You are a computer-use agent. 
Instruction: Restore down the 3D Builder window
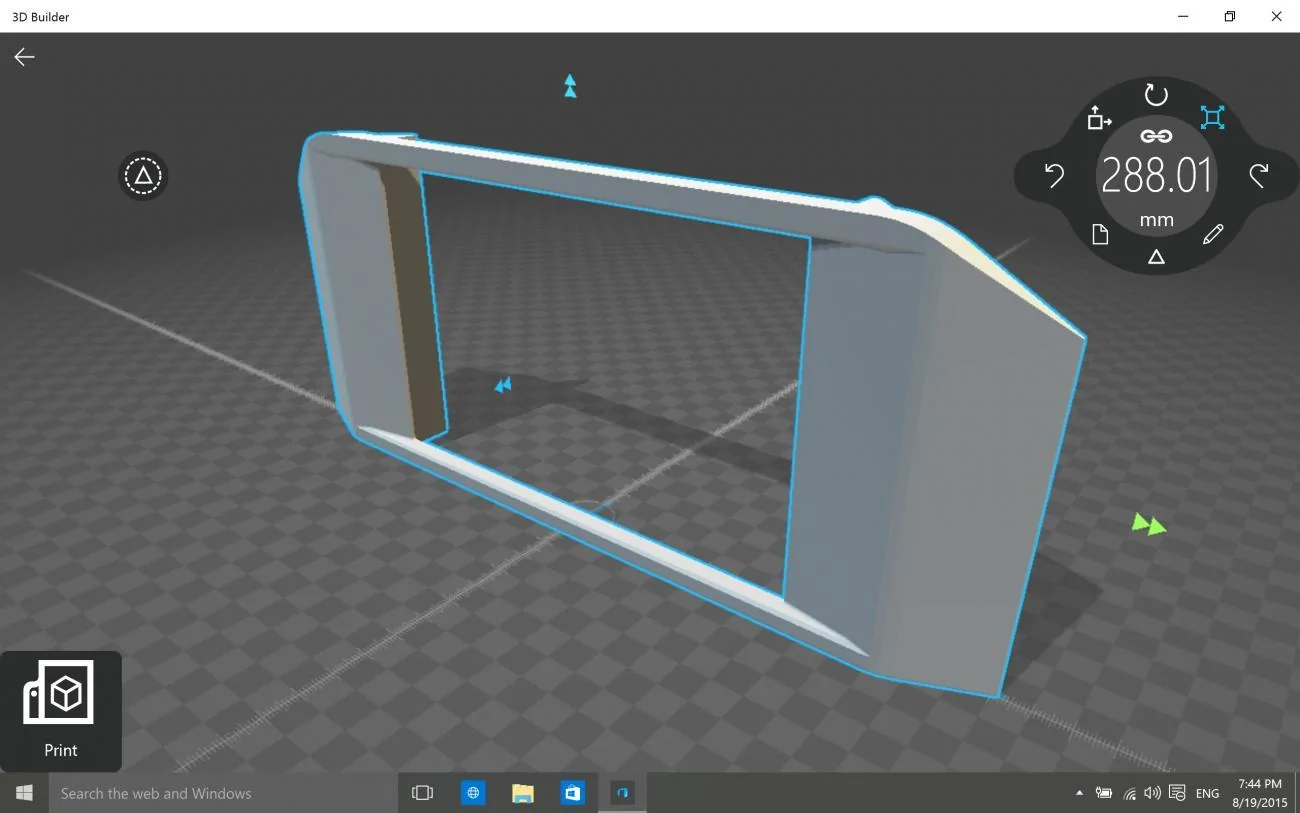point(1230,16)
